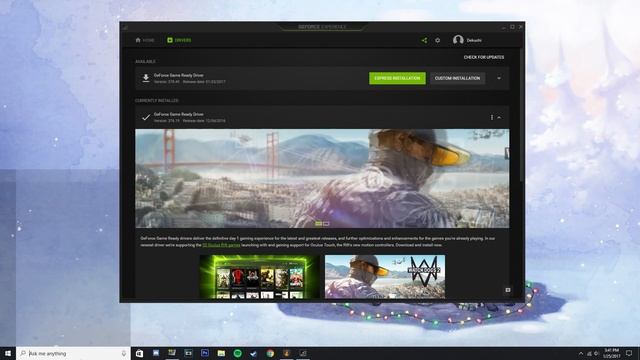Open the Oculus games link in description
The width and height of the screenshot is (640, 360).
221,245
